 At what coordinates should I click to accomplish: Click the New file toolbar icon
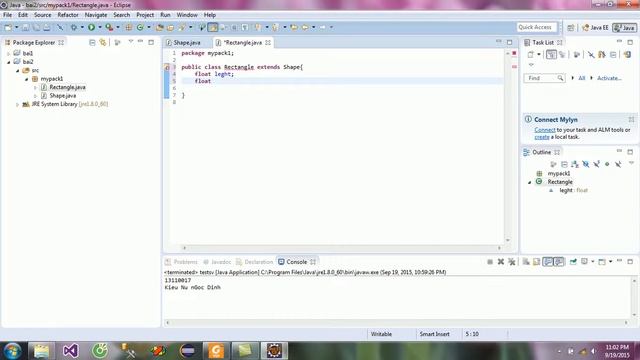point(8,27)
